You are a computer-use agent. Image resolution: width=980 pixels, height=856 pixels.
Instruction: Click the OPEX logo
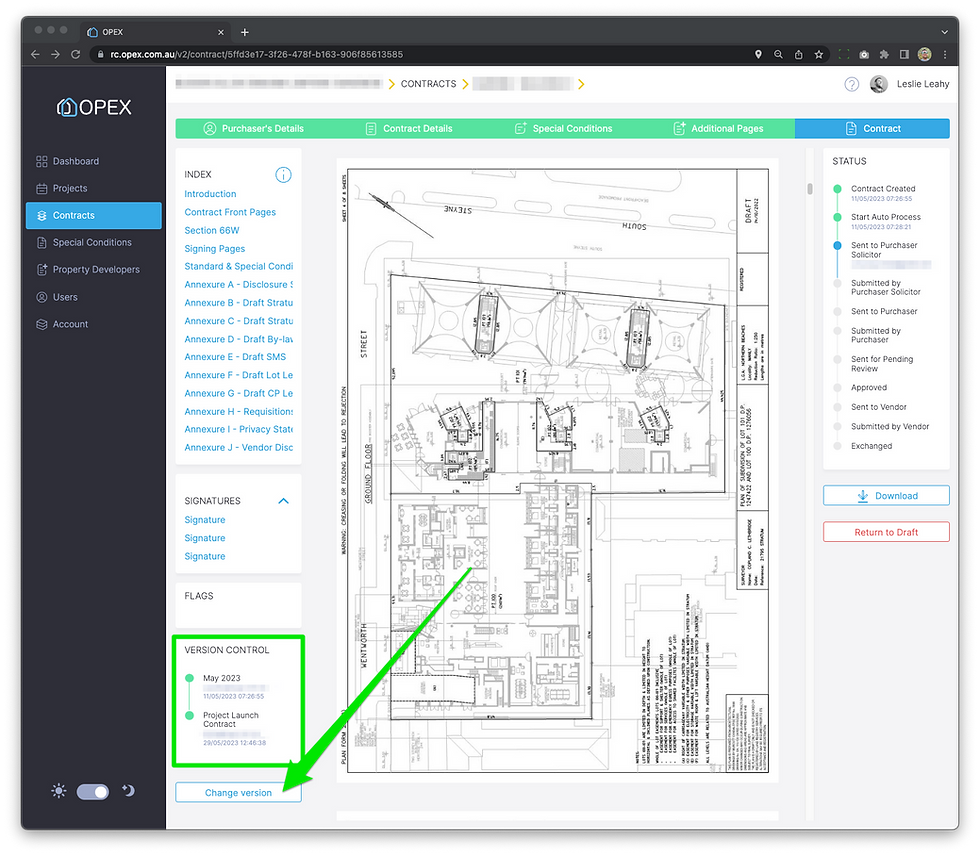tap(94, 107)
